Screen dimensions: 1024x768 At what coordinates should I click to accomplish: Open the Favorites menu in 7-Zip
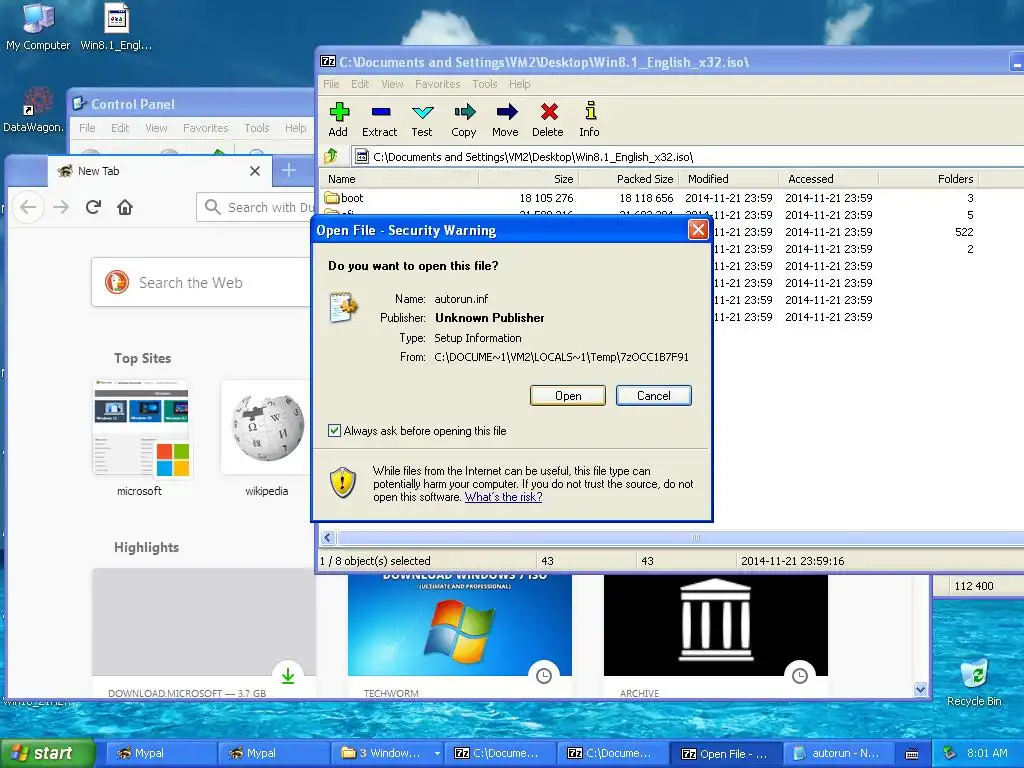click(x=438, y=84)
